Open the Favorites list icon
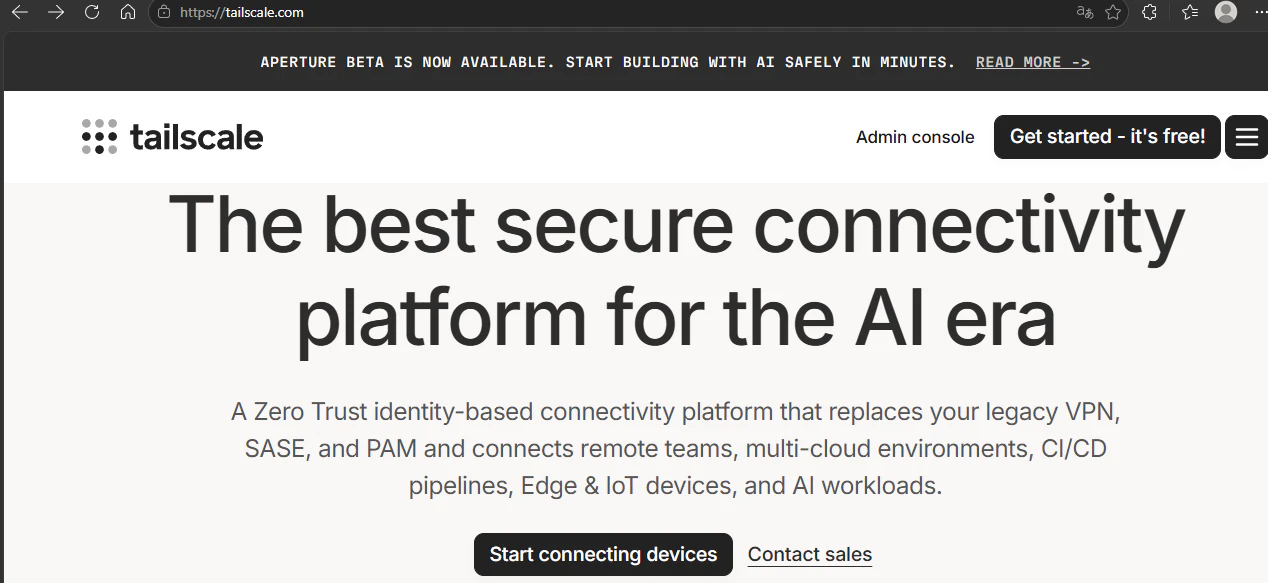 (1190, 12)
